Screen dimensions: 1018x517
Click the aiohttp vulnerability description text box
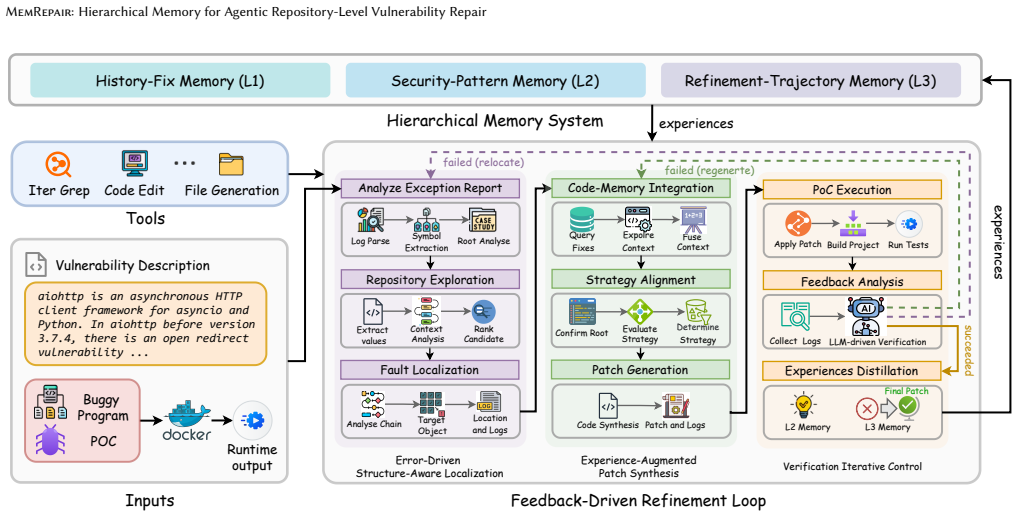(146, 323)
